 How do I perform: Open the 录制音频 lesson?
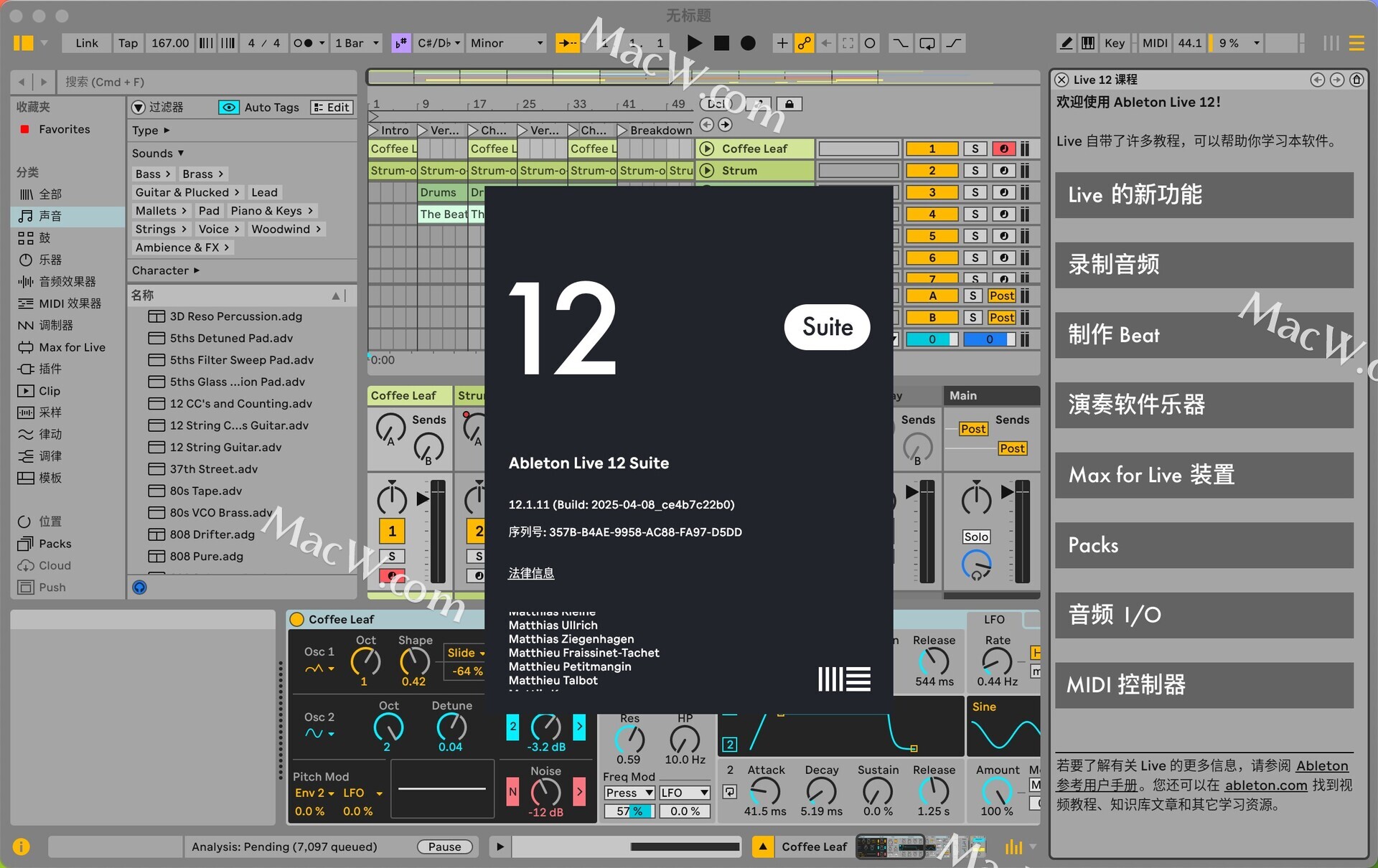tap(1204, 265)
